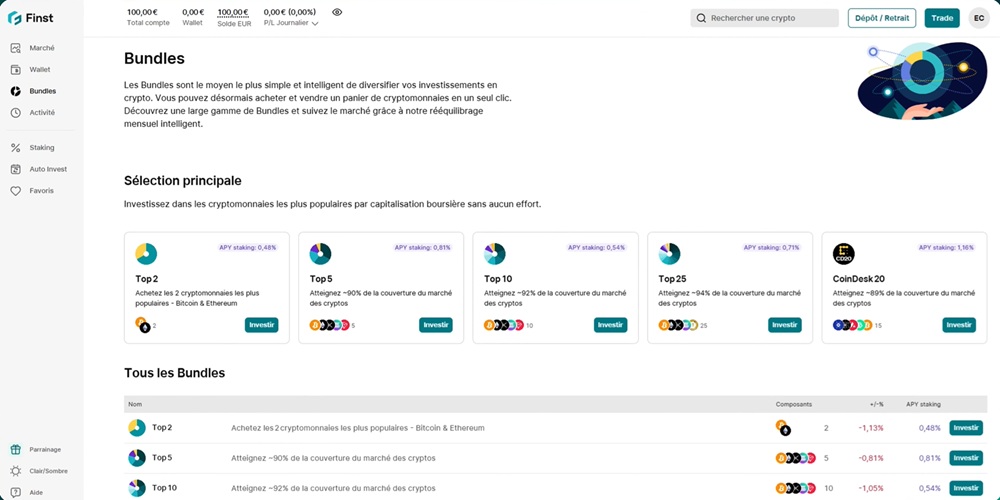Viewport: 1000px width, 500px height.
Task: Click the Total compte 100,00 € value
Action: click(143, 12)
